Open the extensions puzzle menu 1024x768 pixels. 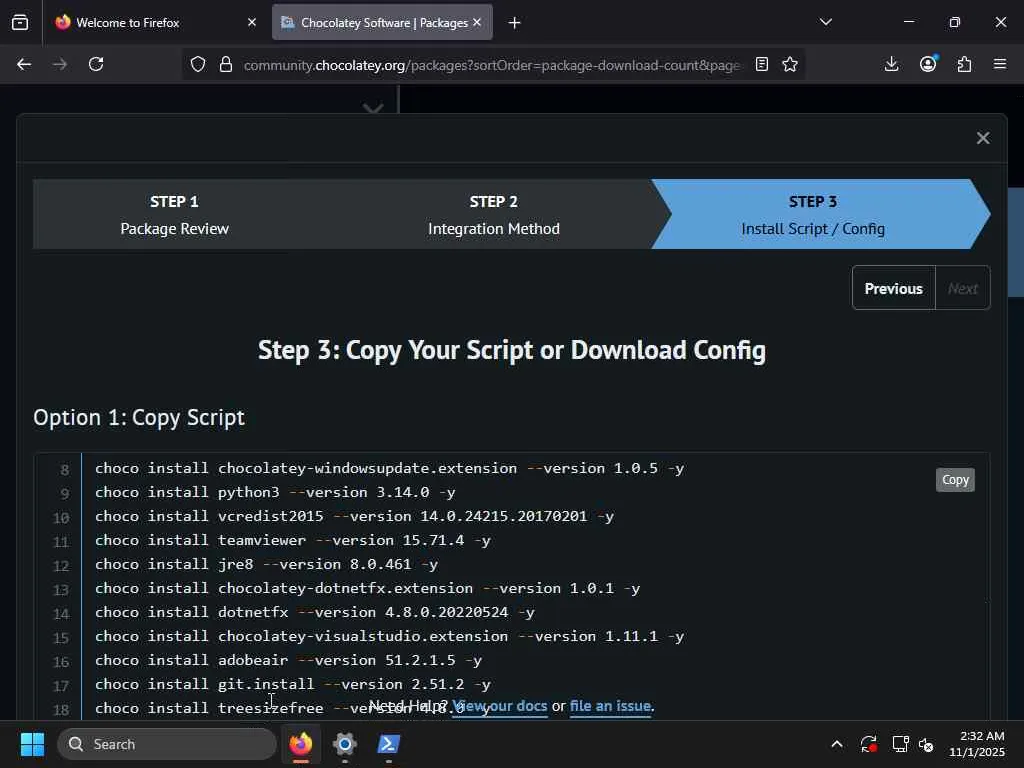(964, 64)
